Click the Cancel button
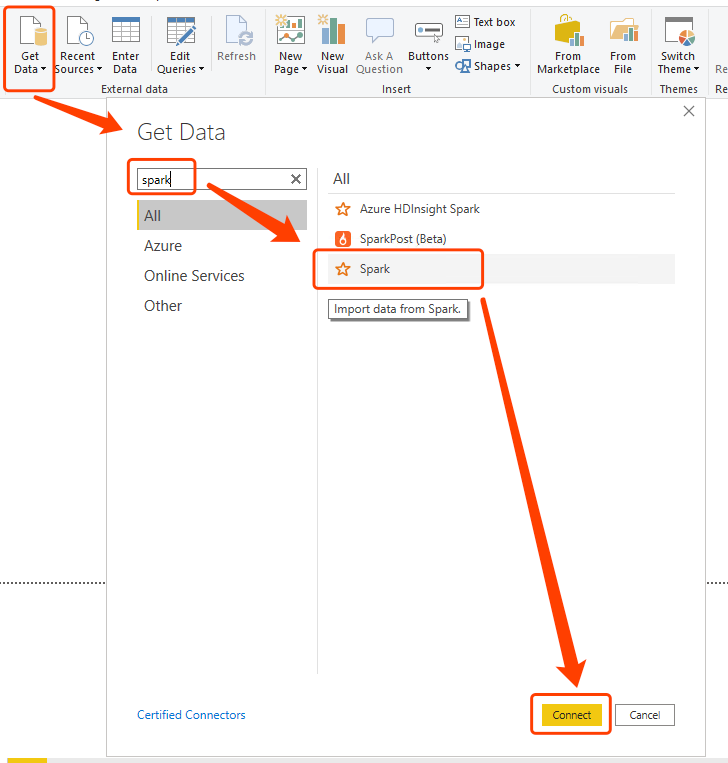The image size is (728, 763). pos(645,715)
